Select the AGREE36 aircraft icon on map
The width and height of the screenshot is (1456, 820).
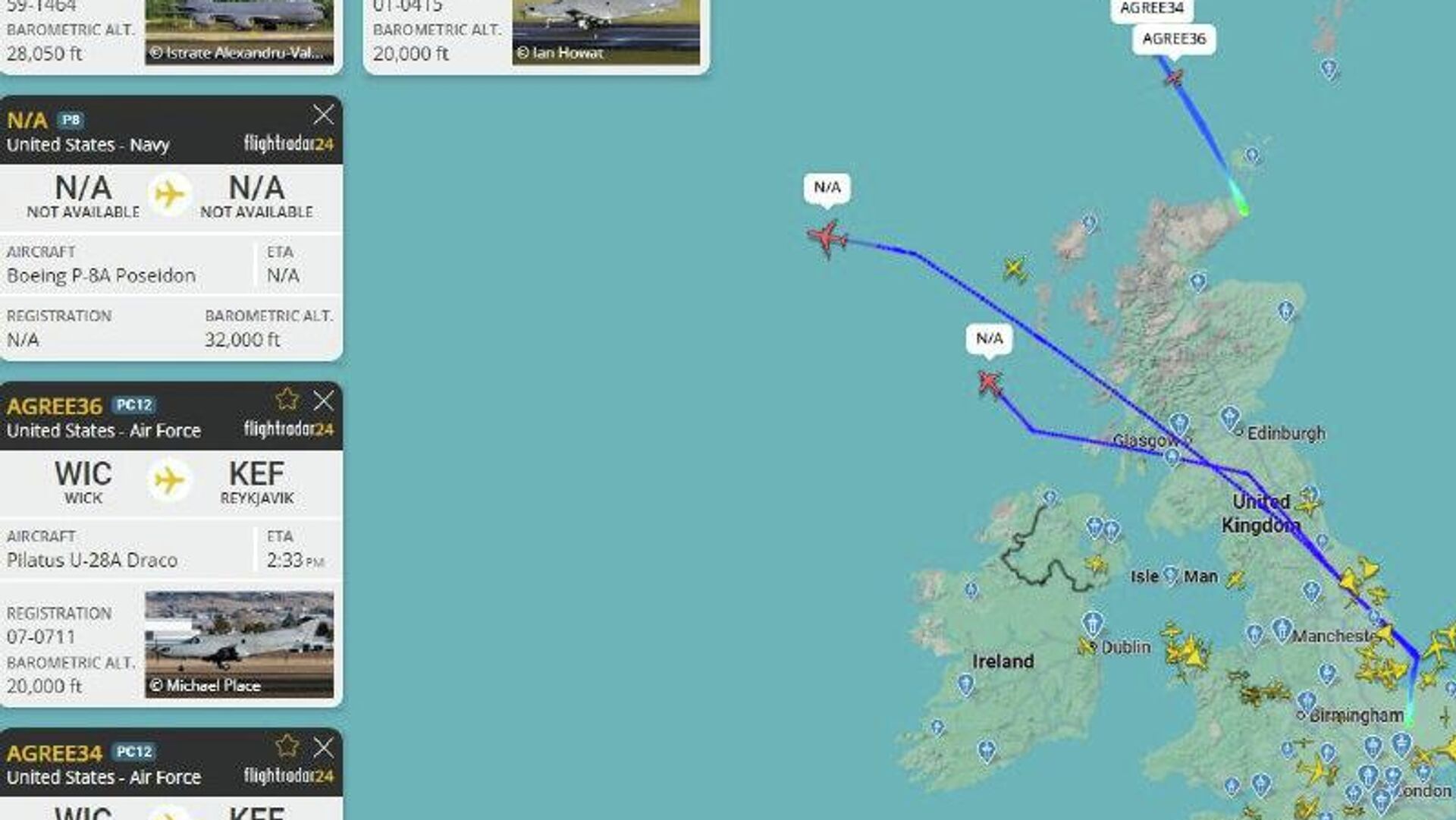1174,77
